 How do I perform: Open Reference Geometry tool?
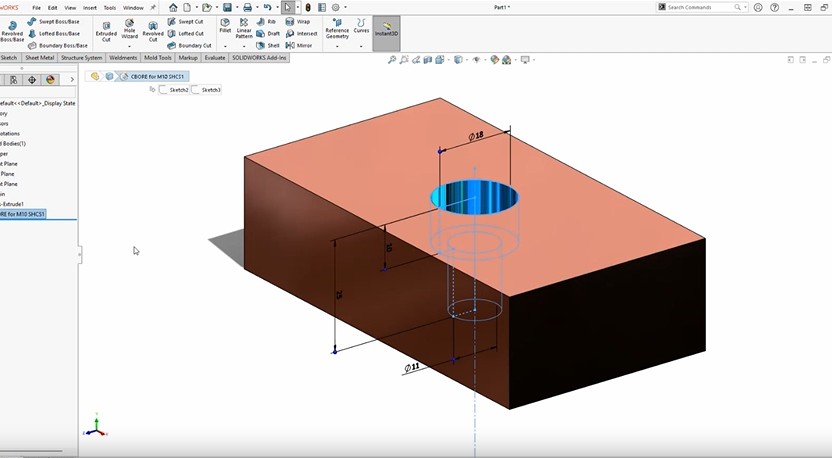coord(337,29)
